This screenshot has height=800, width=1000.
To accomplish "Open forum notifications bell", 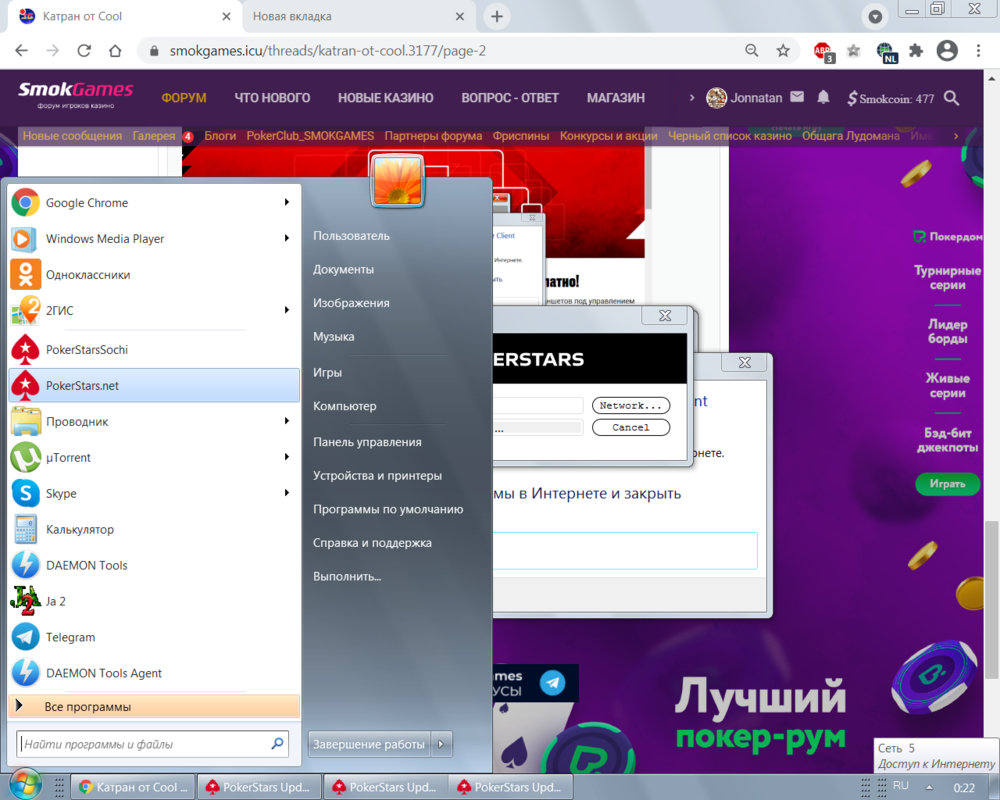I will (823, 97).
